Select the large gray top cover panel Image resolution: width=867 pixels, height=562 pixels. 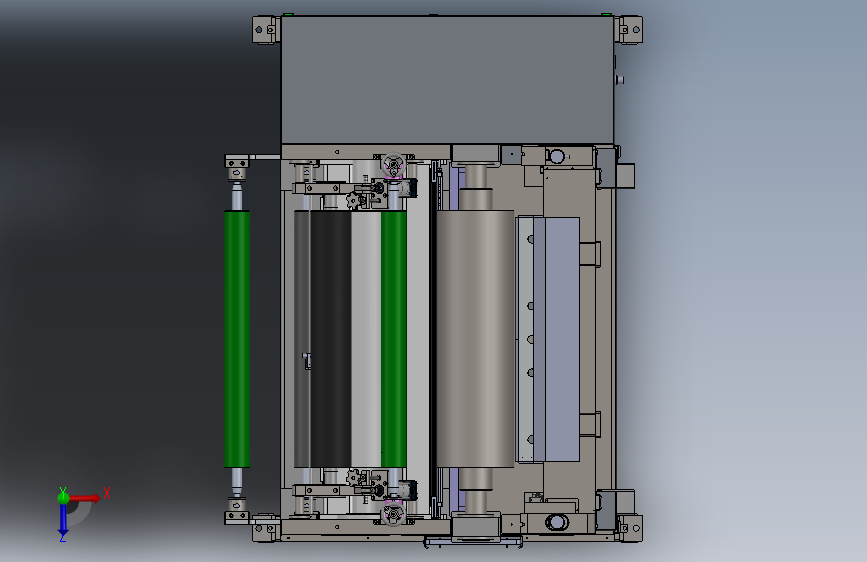click(447, 80)
